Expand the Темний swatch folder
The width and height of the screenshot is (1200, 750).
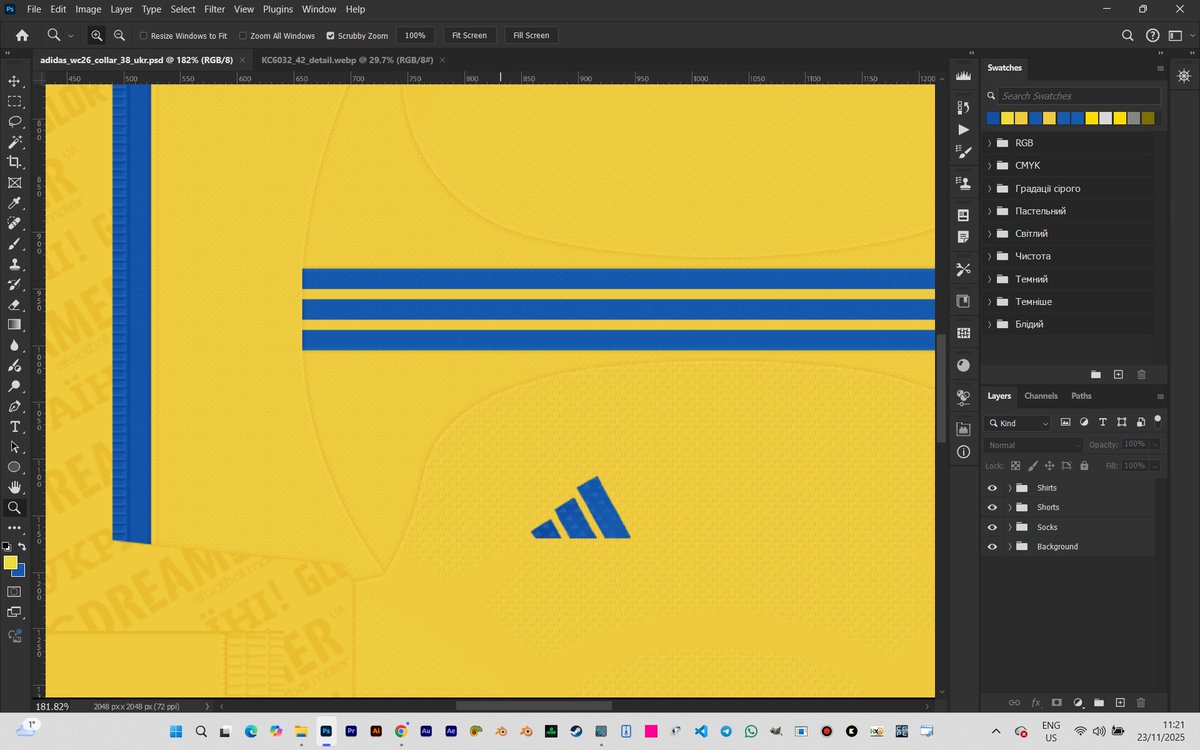(990, 279)
